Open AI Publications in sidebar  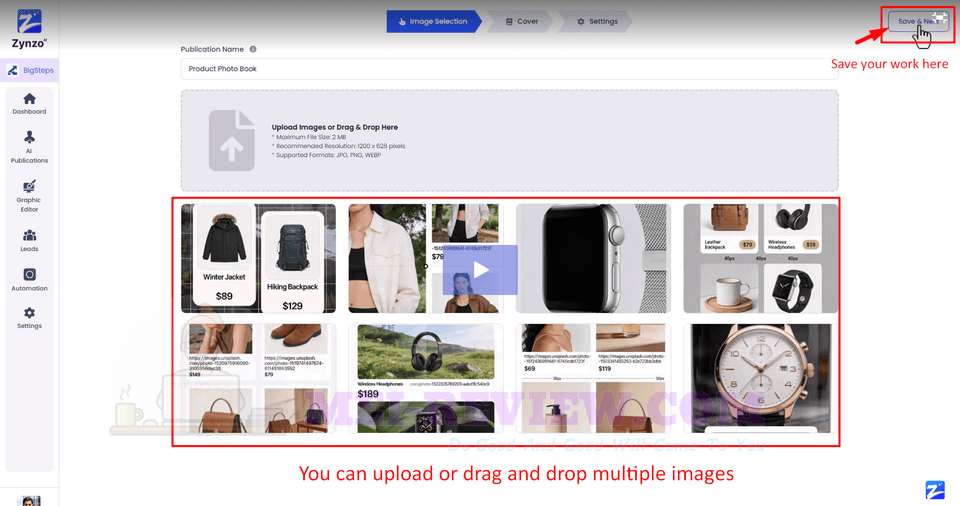pyautogui.click(x=29, y=147)
